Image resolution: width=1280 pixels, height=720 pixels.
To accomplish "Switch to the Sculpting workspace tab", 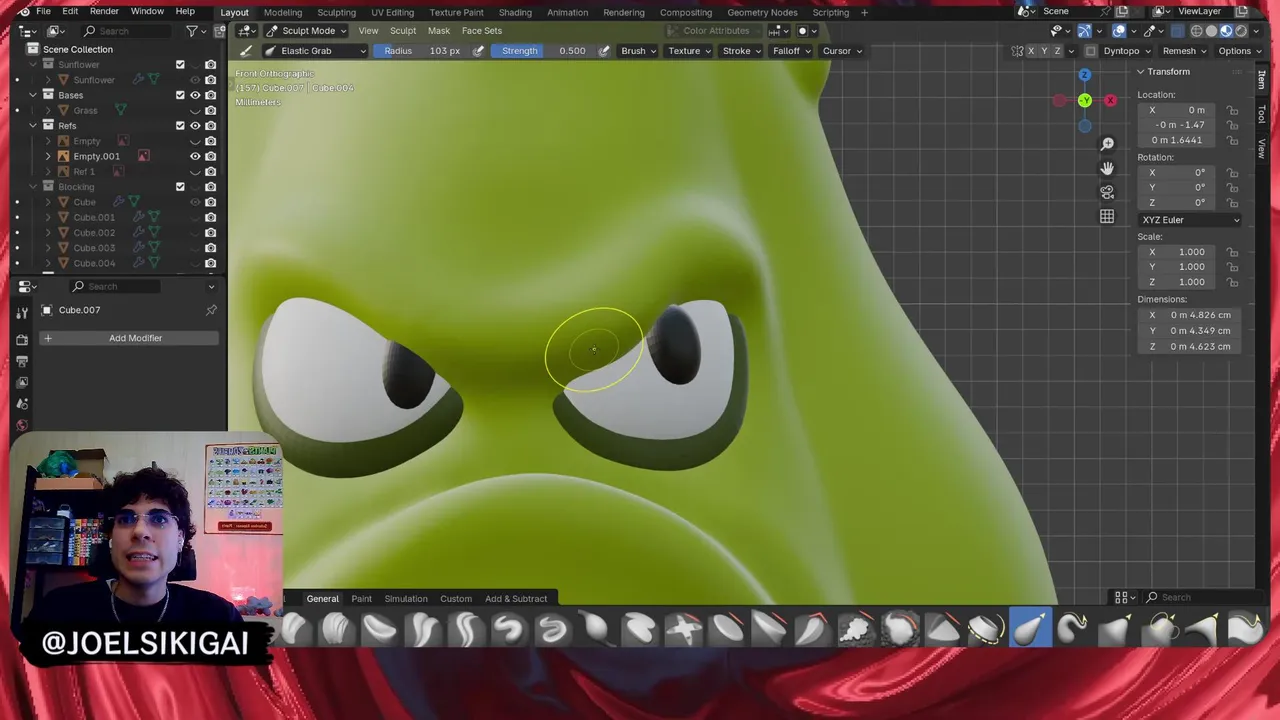I will tap(336, 12).
